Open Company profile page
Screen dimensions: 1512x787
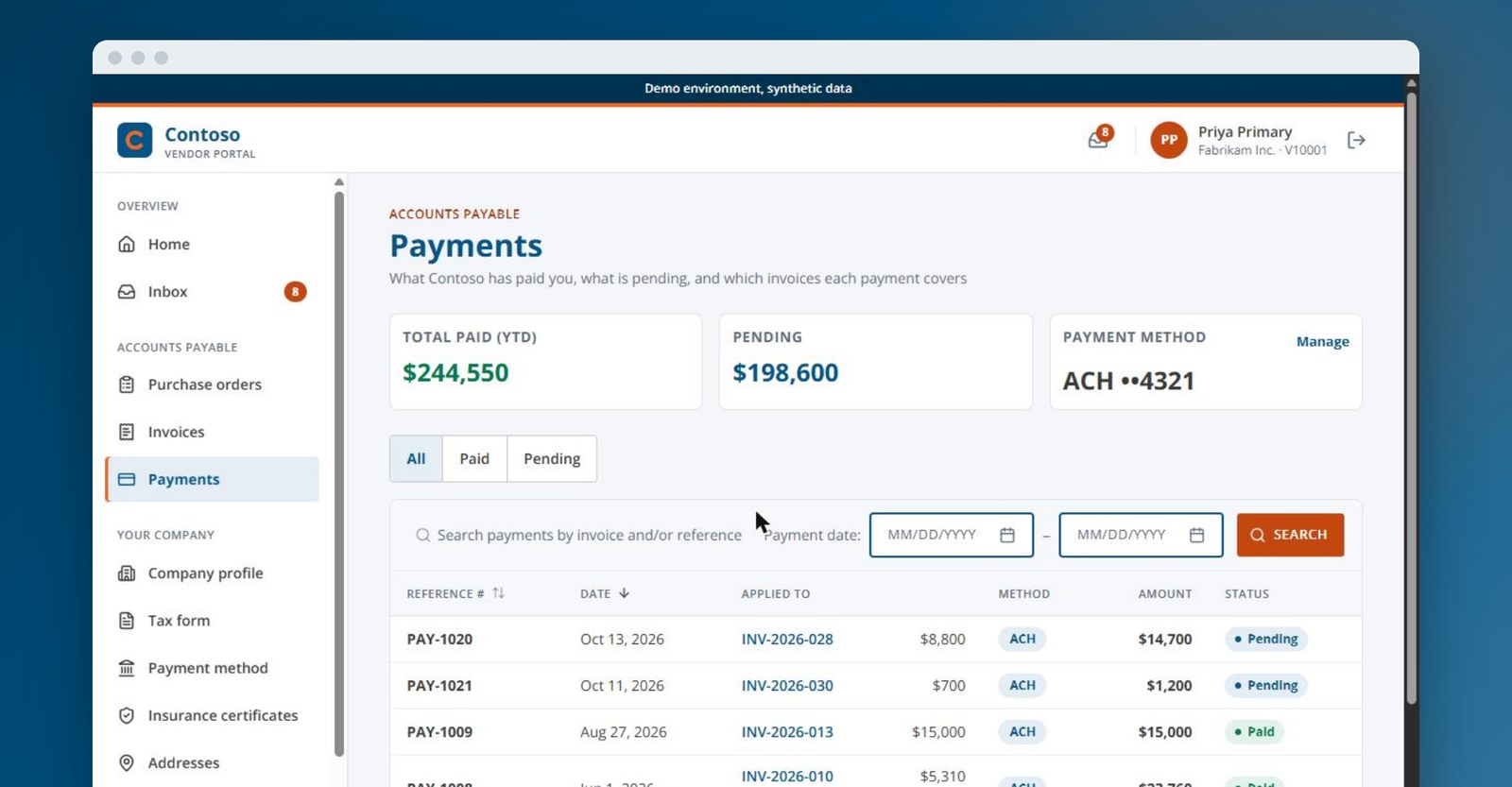pyautogui.click(x=212, y=573)
